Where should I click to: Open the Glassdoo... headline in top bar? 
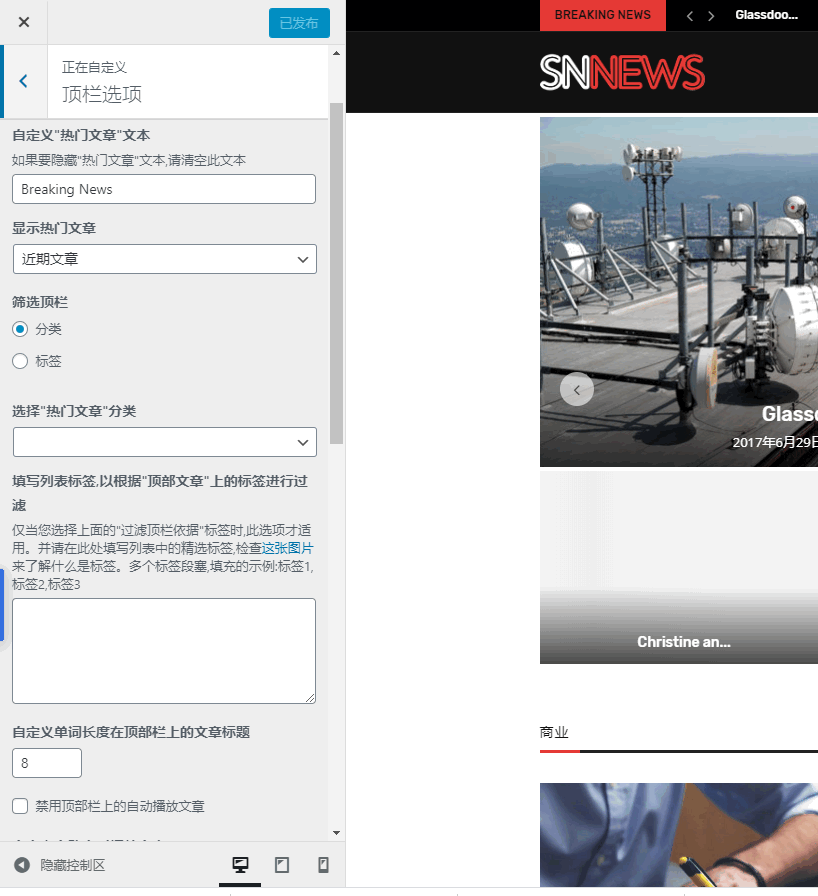(x=767, y=15)
